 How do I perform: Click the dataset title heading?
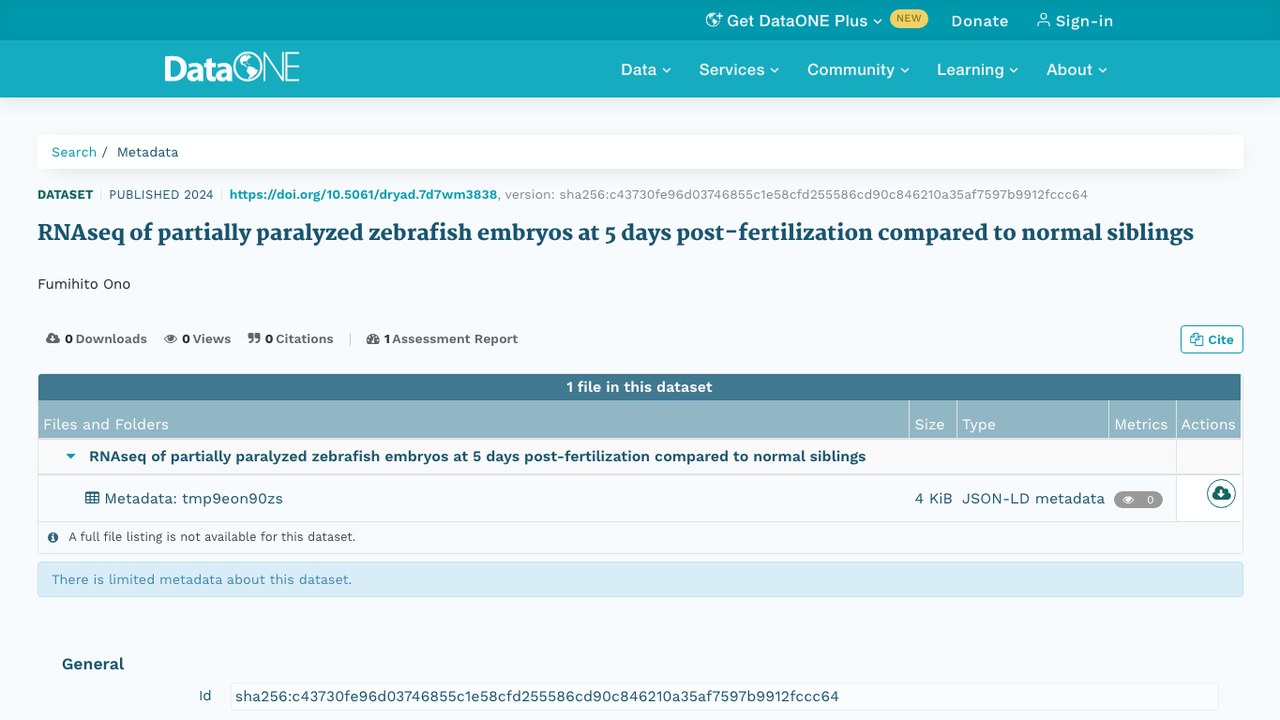point(616,233)
